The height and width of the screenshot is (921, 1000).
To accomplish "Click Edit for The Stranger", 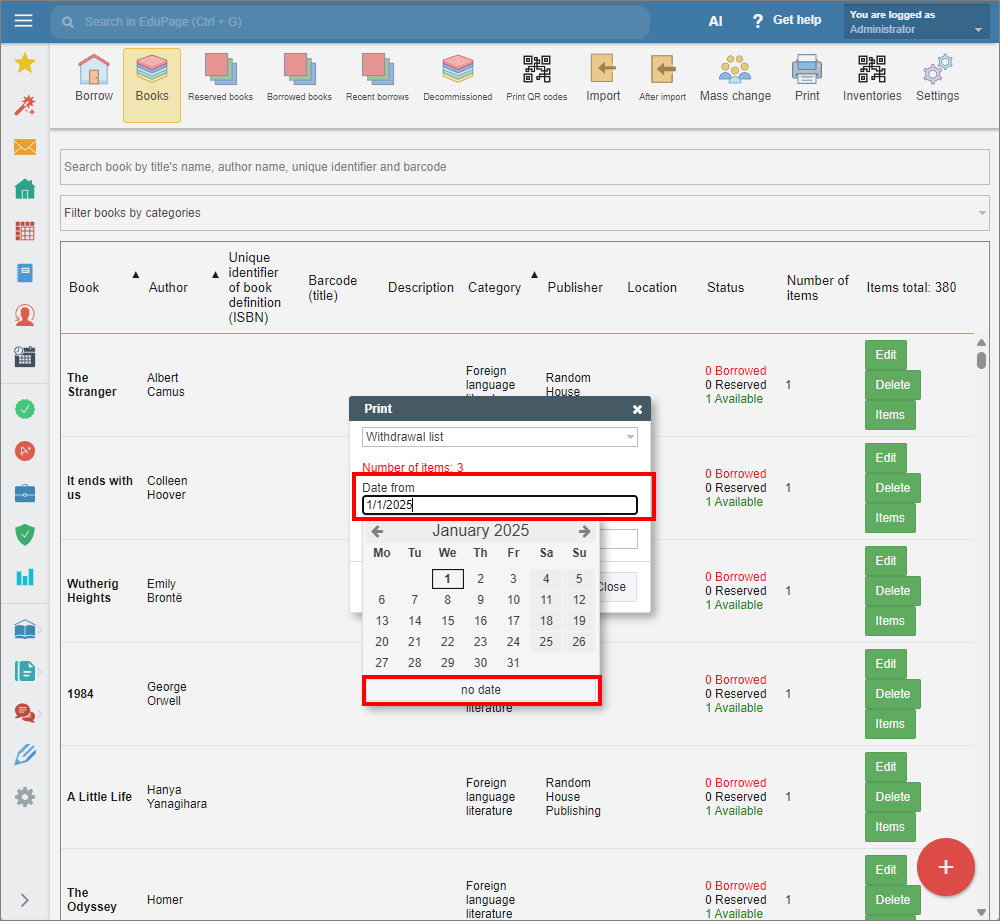I will point(885,355).
